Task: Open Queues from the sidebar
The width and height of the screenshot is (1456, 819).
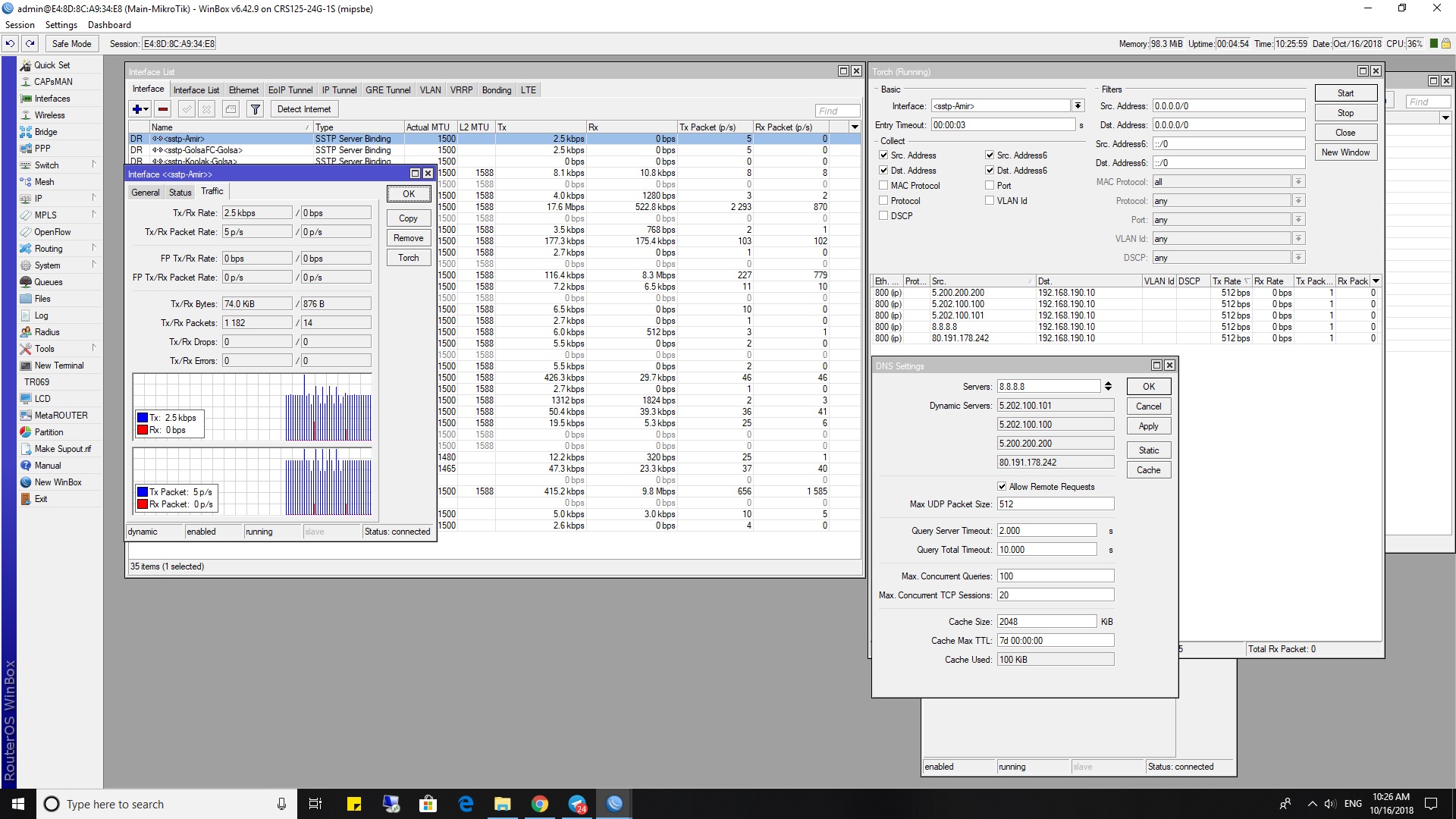Action: pyautogui.click(x=48, y=282)
